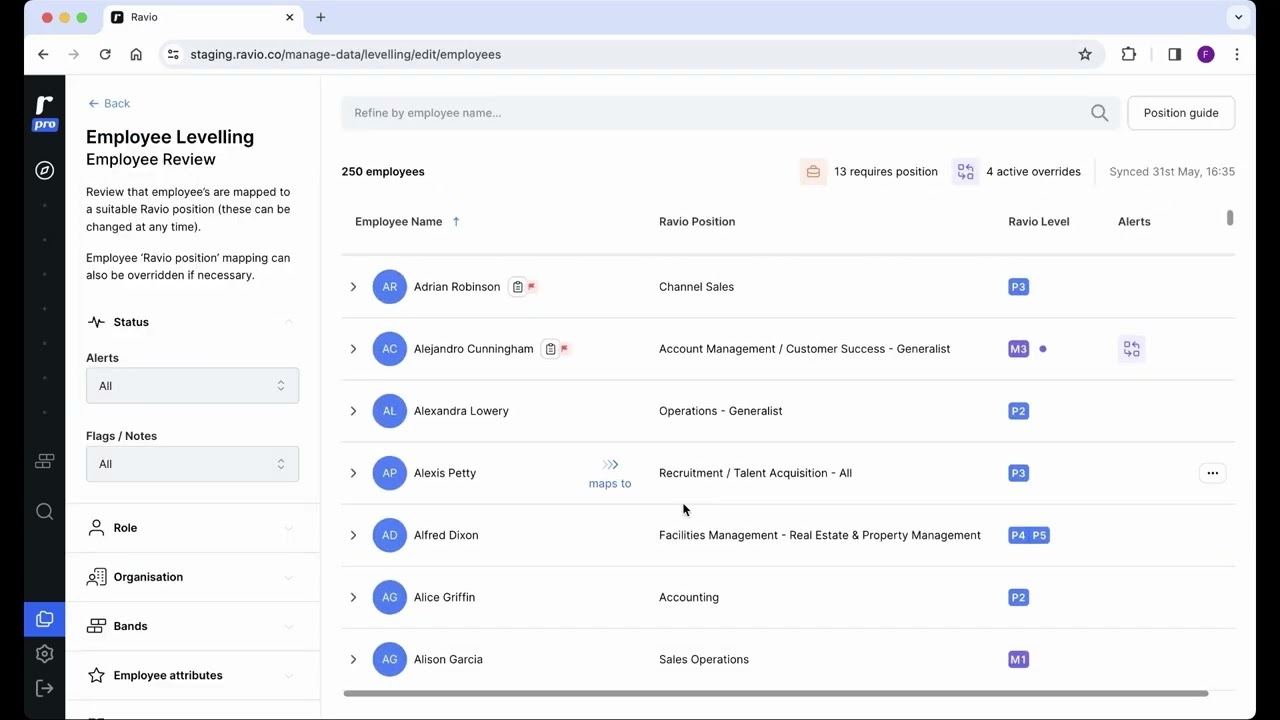Select the Ravio browser tab

(203, 17)
